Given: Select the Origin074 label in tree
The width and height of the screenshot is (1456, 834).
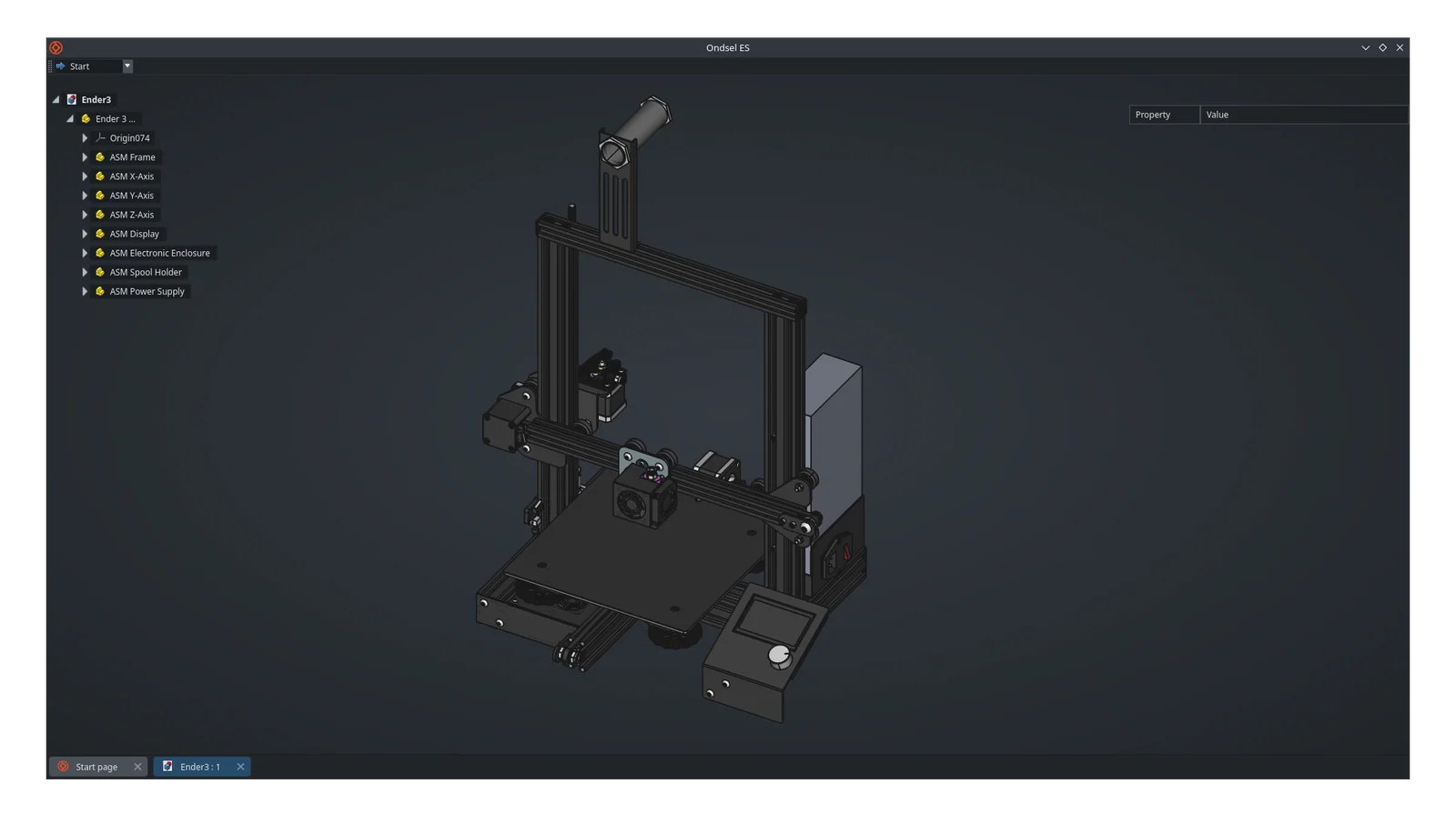Looking at the screenshot, I should click(130, 138).
